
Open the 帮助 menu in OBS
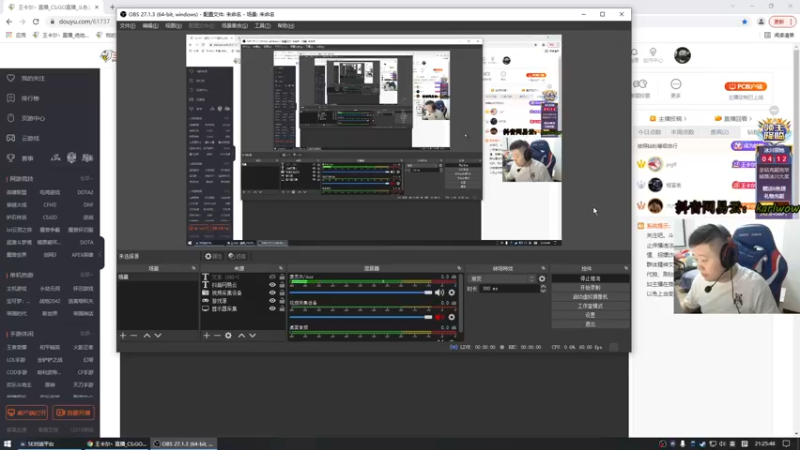(286, 26)
